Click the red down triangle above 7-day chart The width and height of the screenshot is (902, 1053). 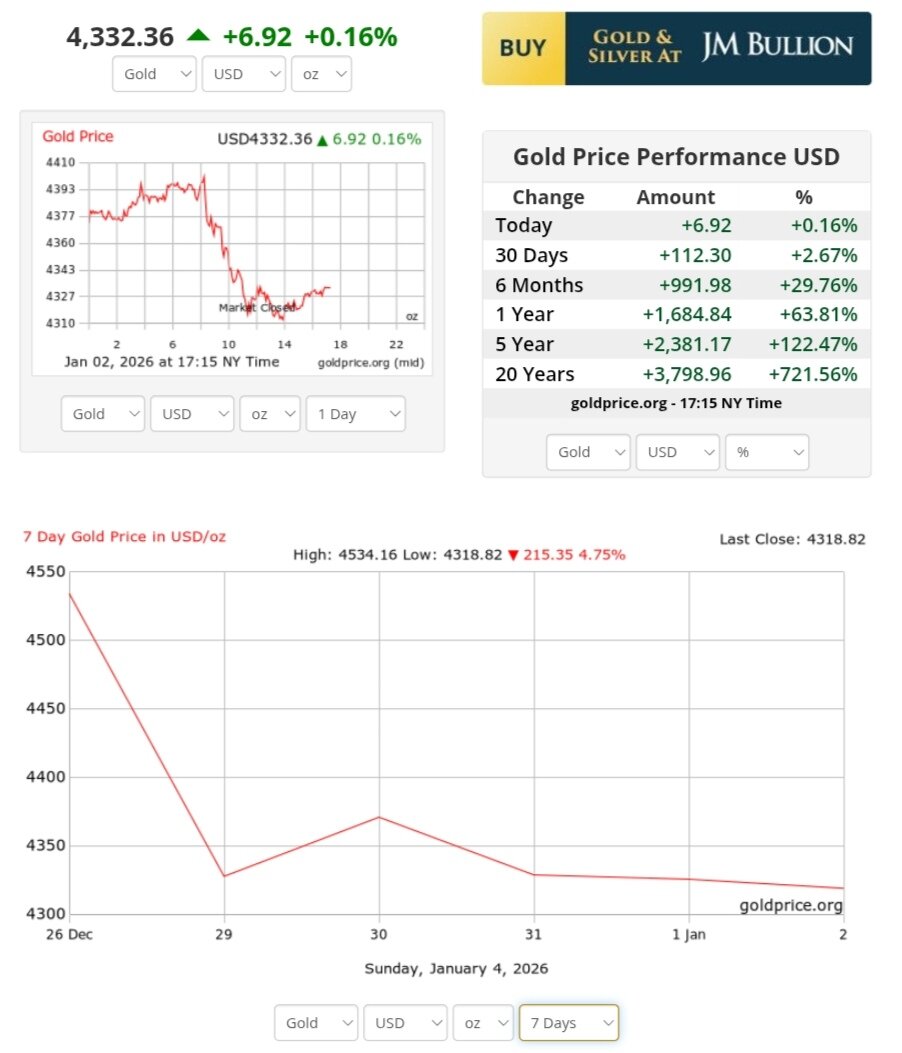coord(513,555)
